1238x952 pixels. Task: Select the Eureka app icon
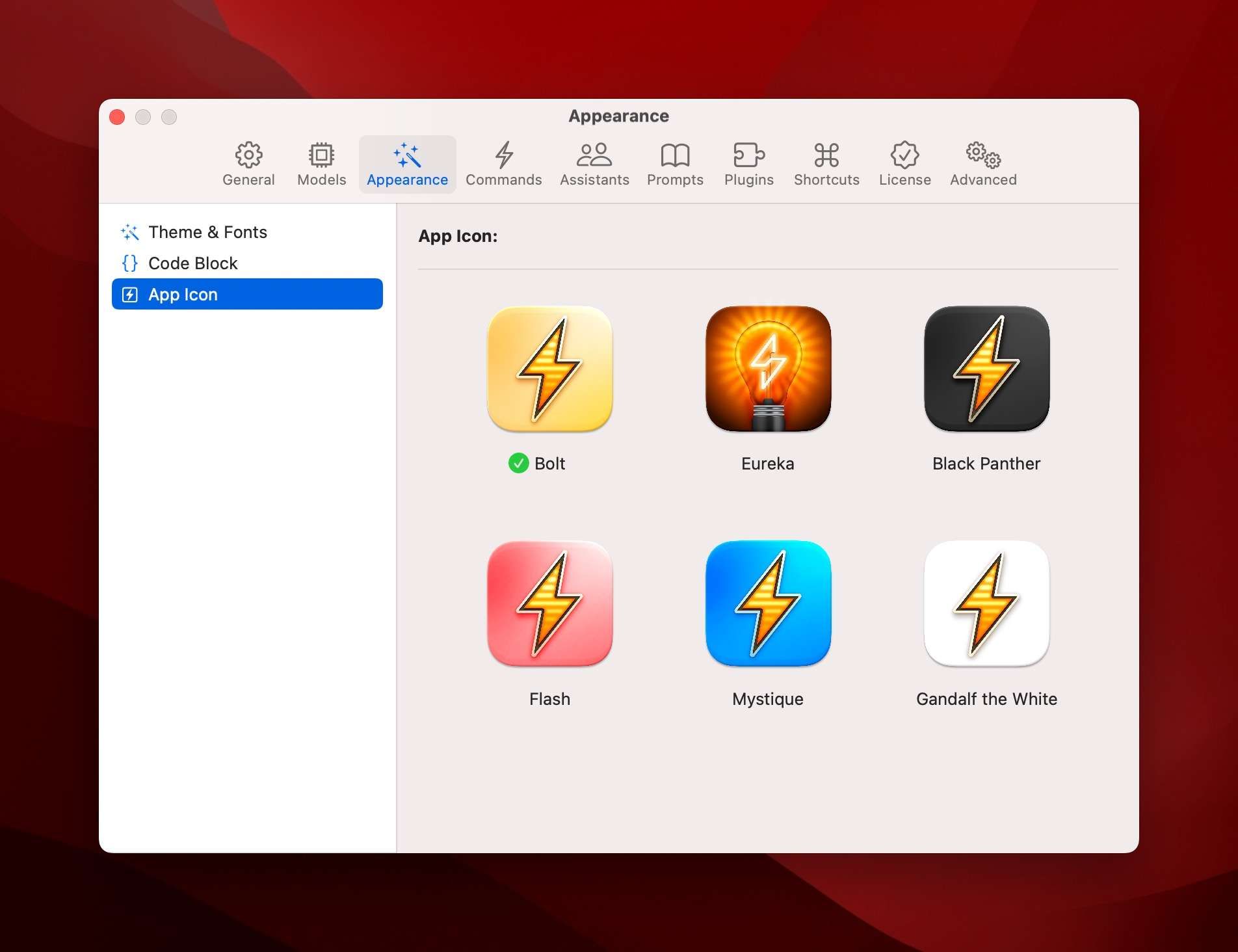pos(767,369)
